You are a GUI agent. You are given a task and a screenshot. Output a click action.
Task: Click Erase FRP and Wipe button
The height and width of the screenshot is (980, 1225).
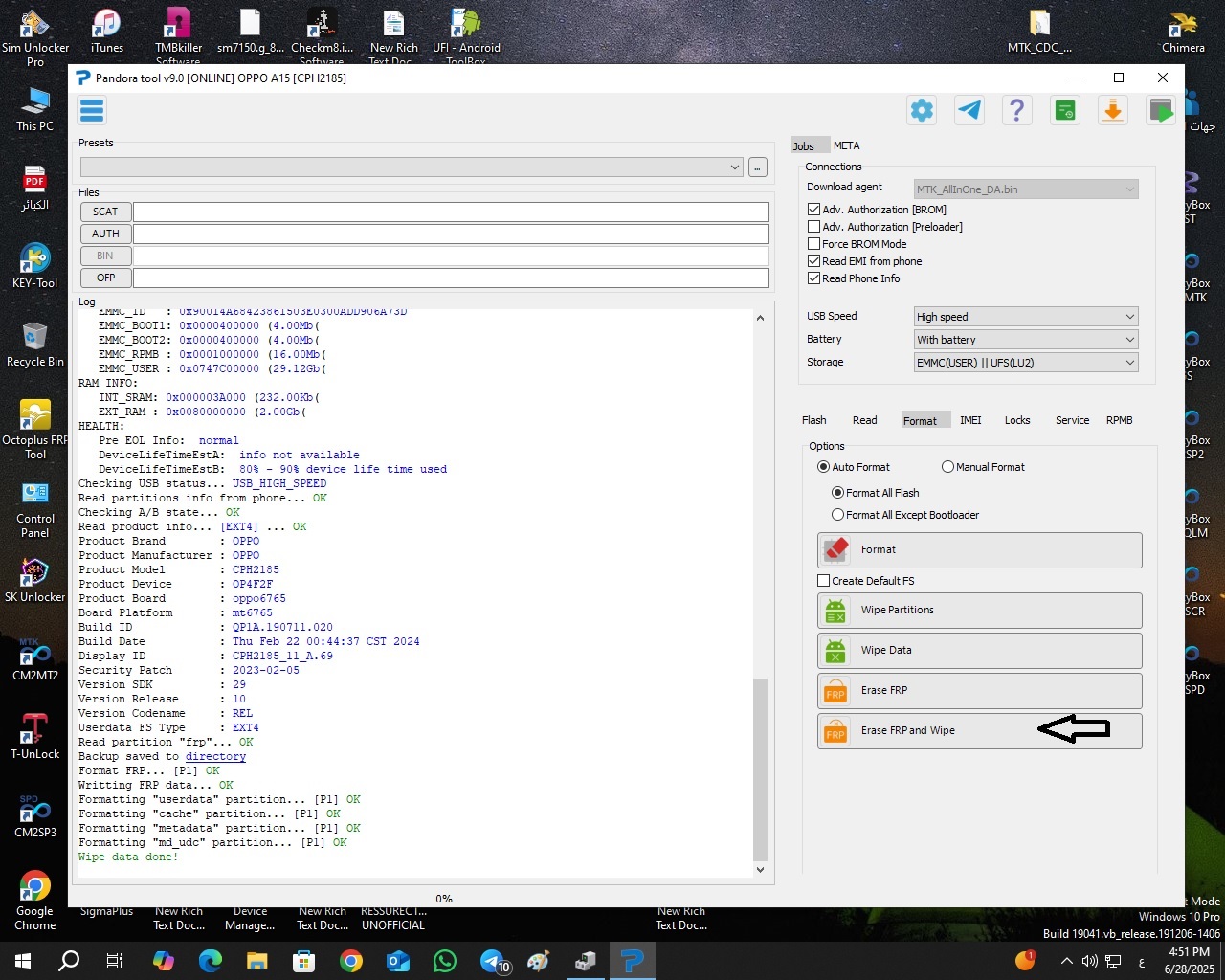(x=979, y=731)
